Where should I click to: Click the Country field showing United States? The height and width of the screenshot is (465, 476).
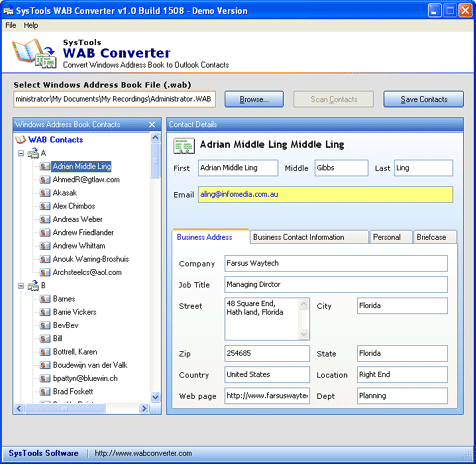(267, 375)
